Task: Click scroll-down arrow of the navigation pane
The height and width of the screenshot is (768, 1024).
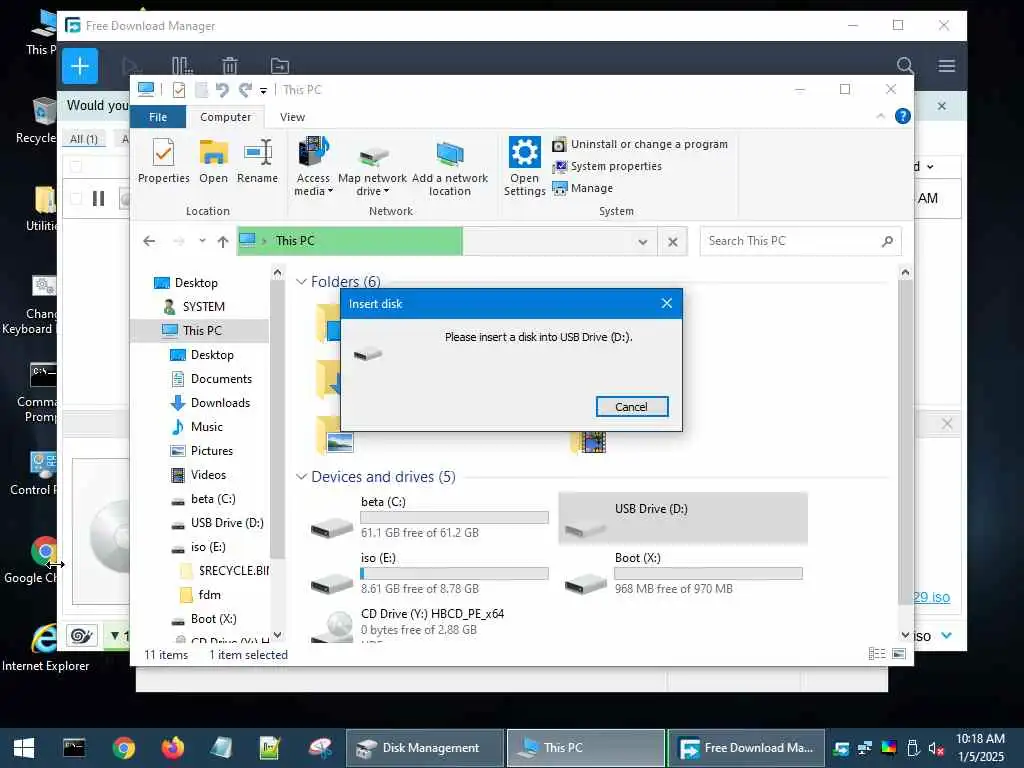Action: pyautogui.click(x=277, y=634)
